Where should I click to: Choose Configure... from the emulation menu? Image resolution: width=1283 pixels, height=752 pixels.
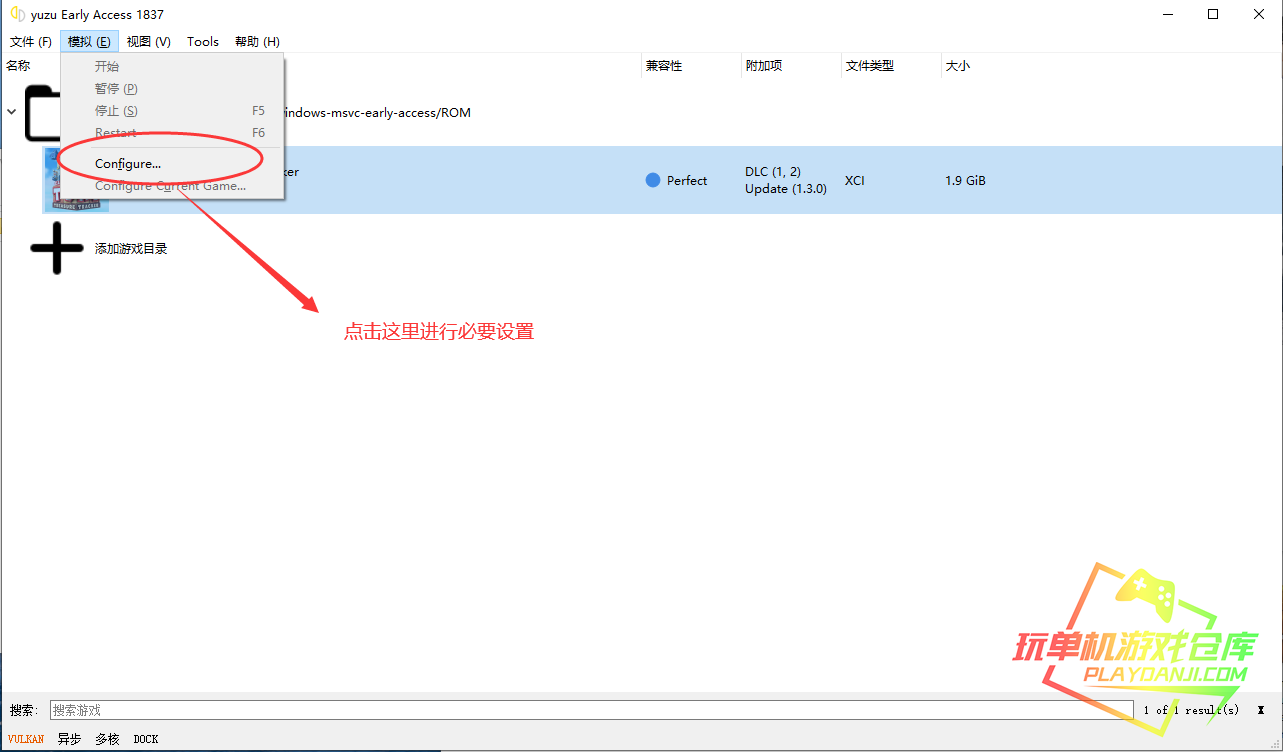point(128,163)
